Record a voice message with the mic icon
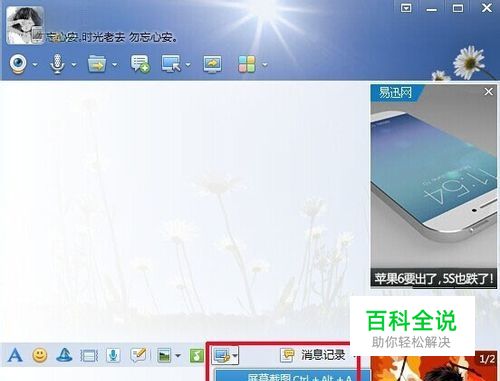This screenshot has width=500, height=381. [x=113, y=355]
